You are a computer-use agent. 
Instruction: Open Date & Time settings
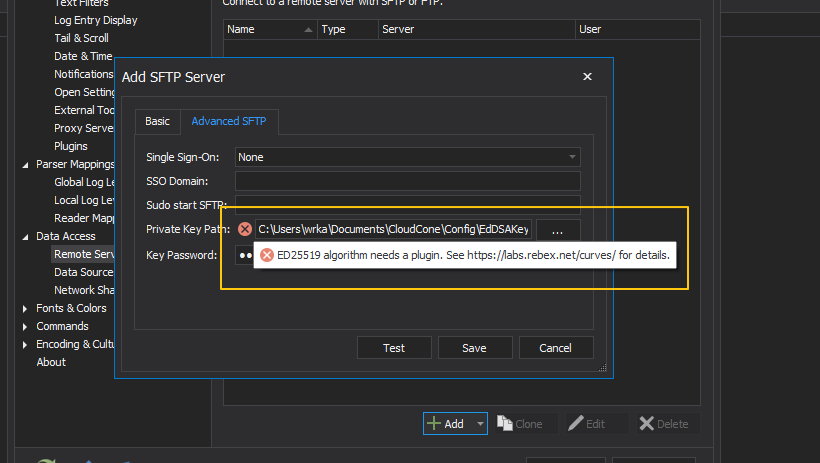tap(83, 56)
